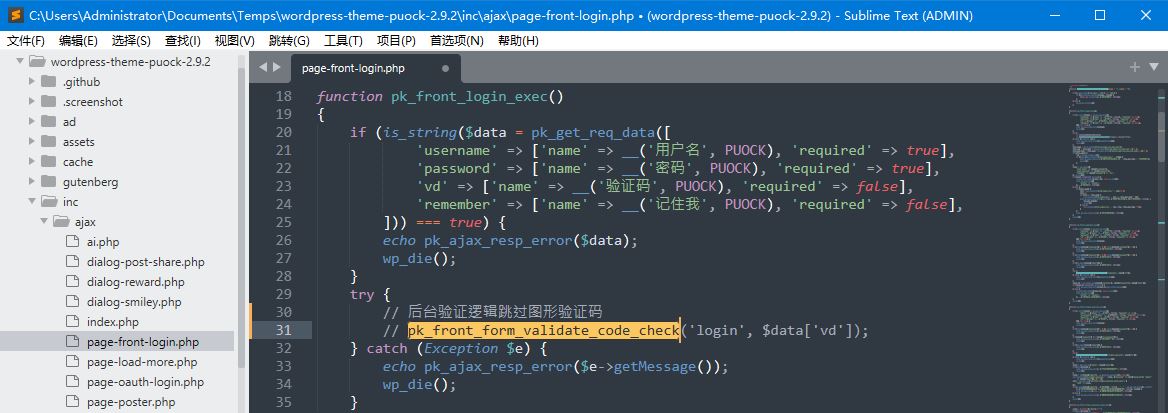The image size is (1168, 413).
Task: Click the unsaved dot on page-front-login.php tab
Action: (445, 69)
